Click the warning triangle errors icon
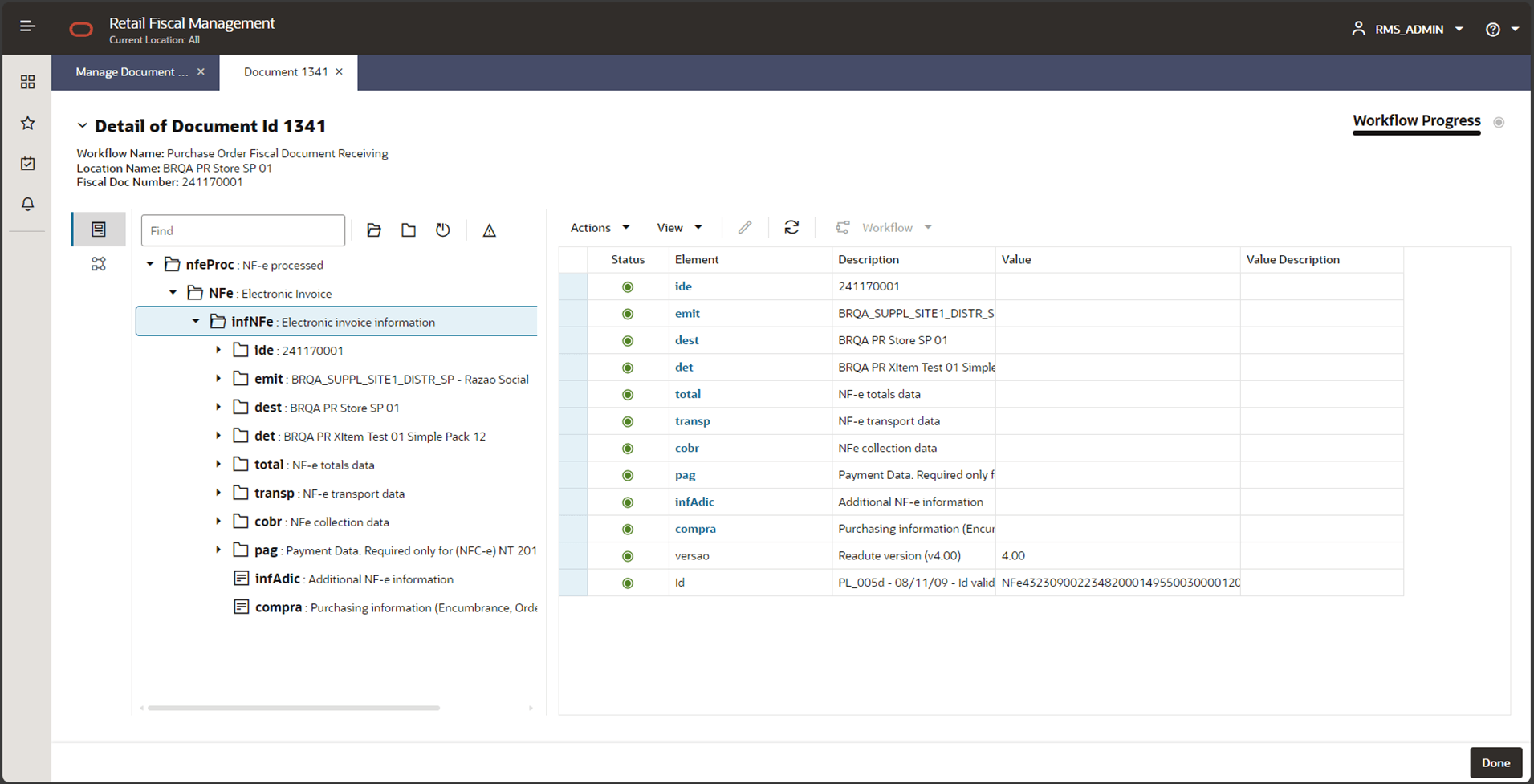1534x784 pixels. pos(489,230)
